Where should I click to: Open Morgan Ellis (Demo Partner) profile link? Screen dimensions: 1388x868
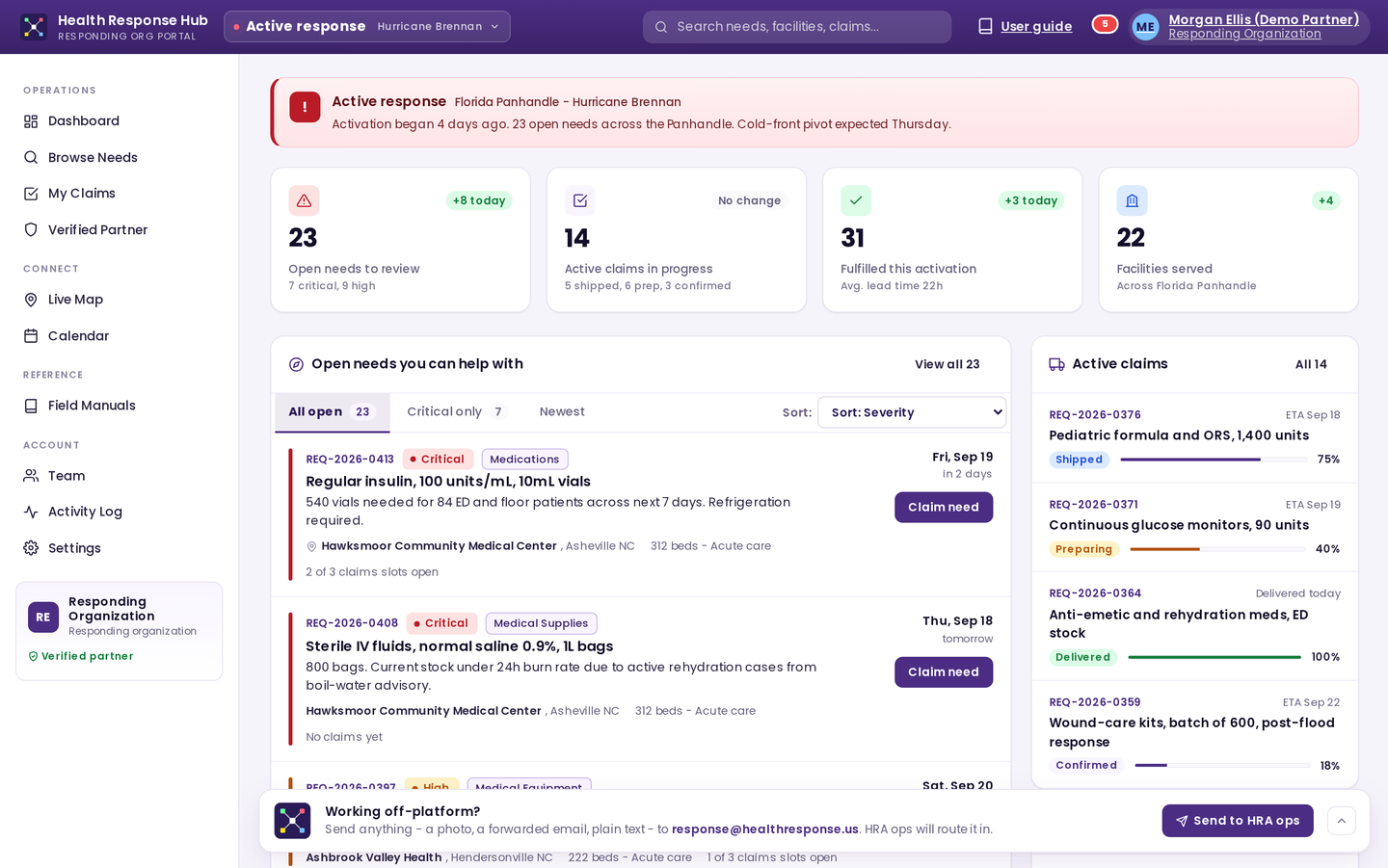(1264, 19)
